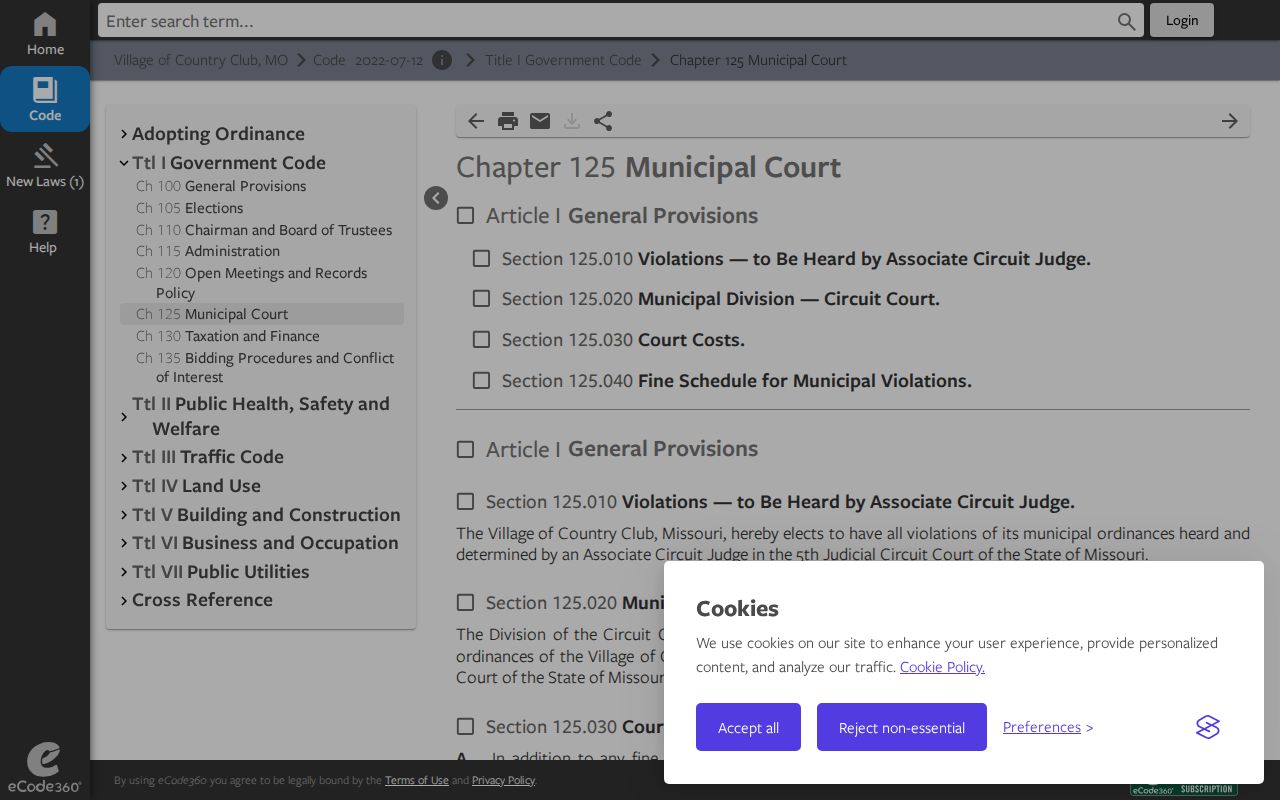Open the Help sidebar icon
The width and height of the screenshot is (1280, 800).
tap(45, 232)
